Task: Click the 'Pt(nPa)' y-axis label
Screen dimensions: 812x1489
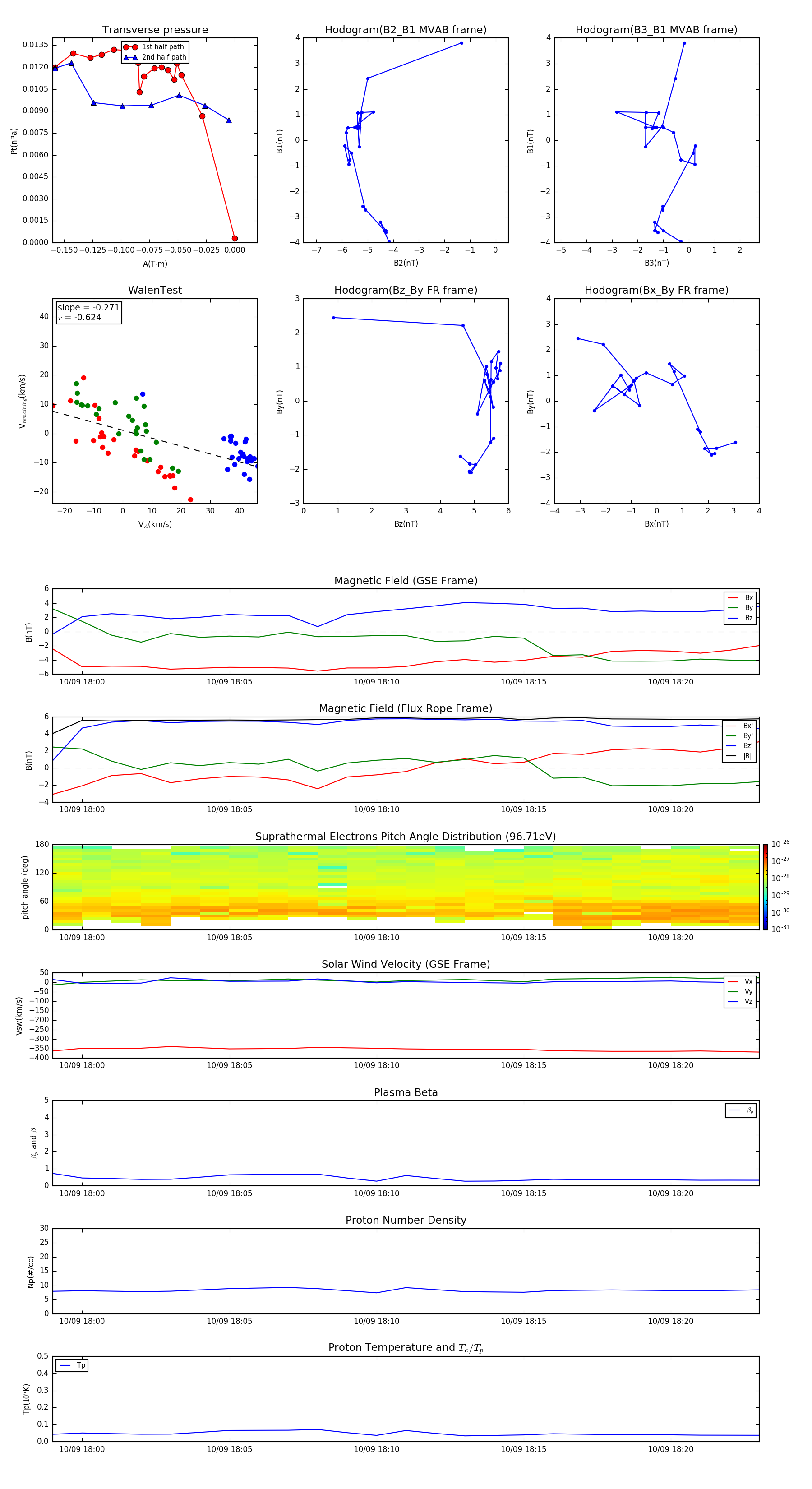Action: (x=14, y=141)
